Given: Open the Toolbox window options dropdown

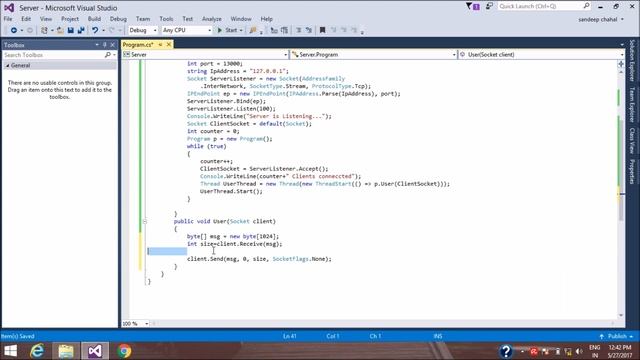Looking at the screenshot, I should 97,45.
